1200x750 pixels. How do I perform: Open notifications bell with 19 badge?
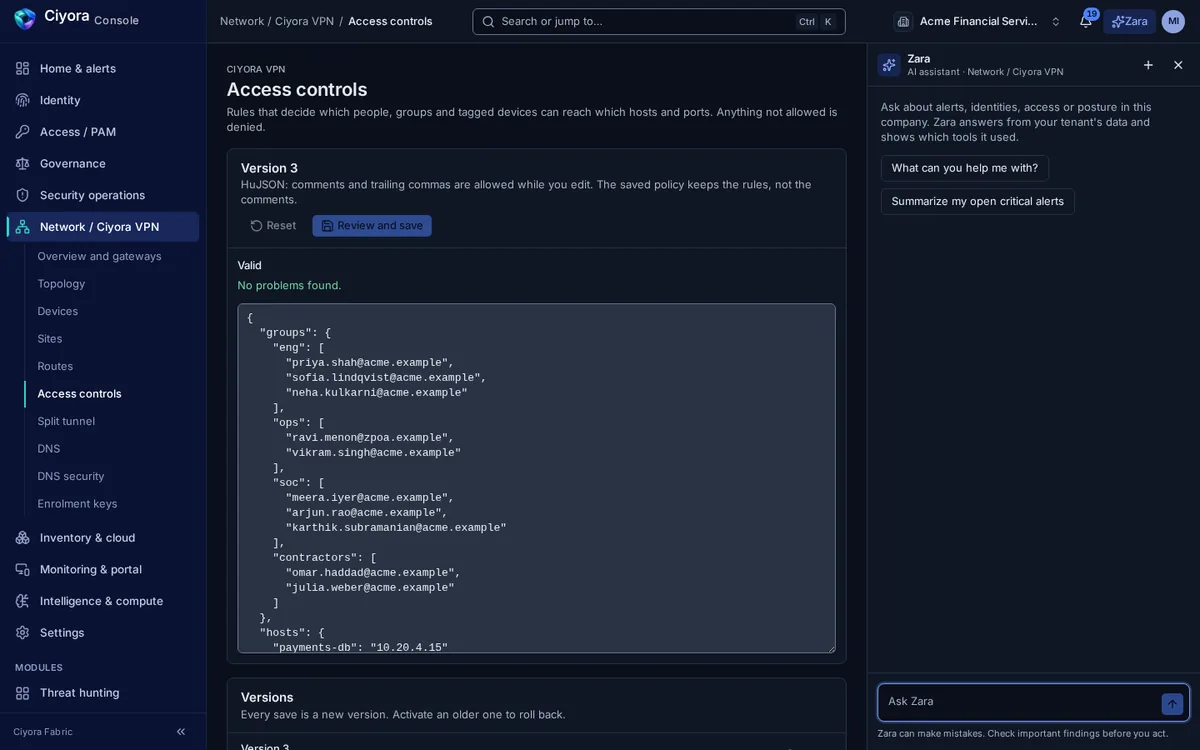(x=1086, y=21)
